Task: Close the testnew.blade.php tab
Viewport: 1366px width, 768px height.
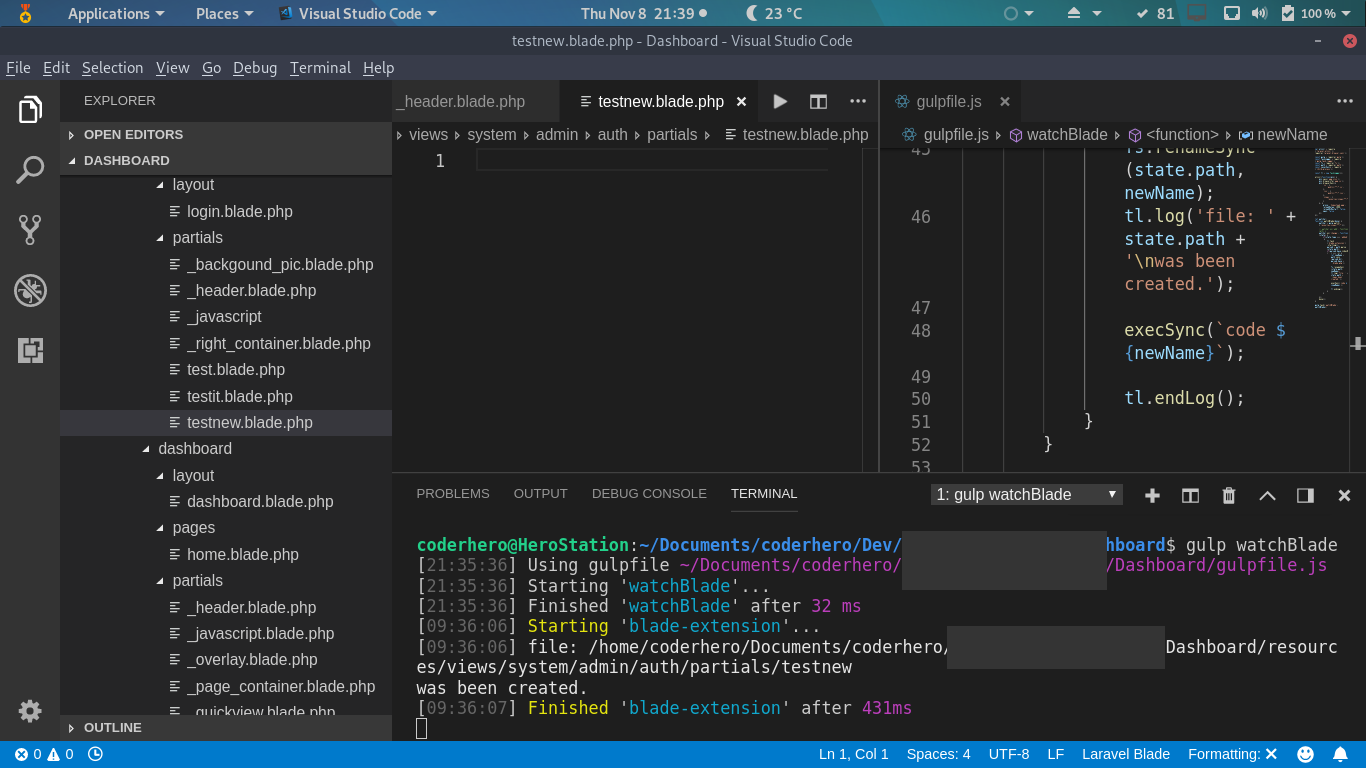Action: [742, 101]
